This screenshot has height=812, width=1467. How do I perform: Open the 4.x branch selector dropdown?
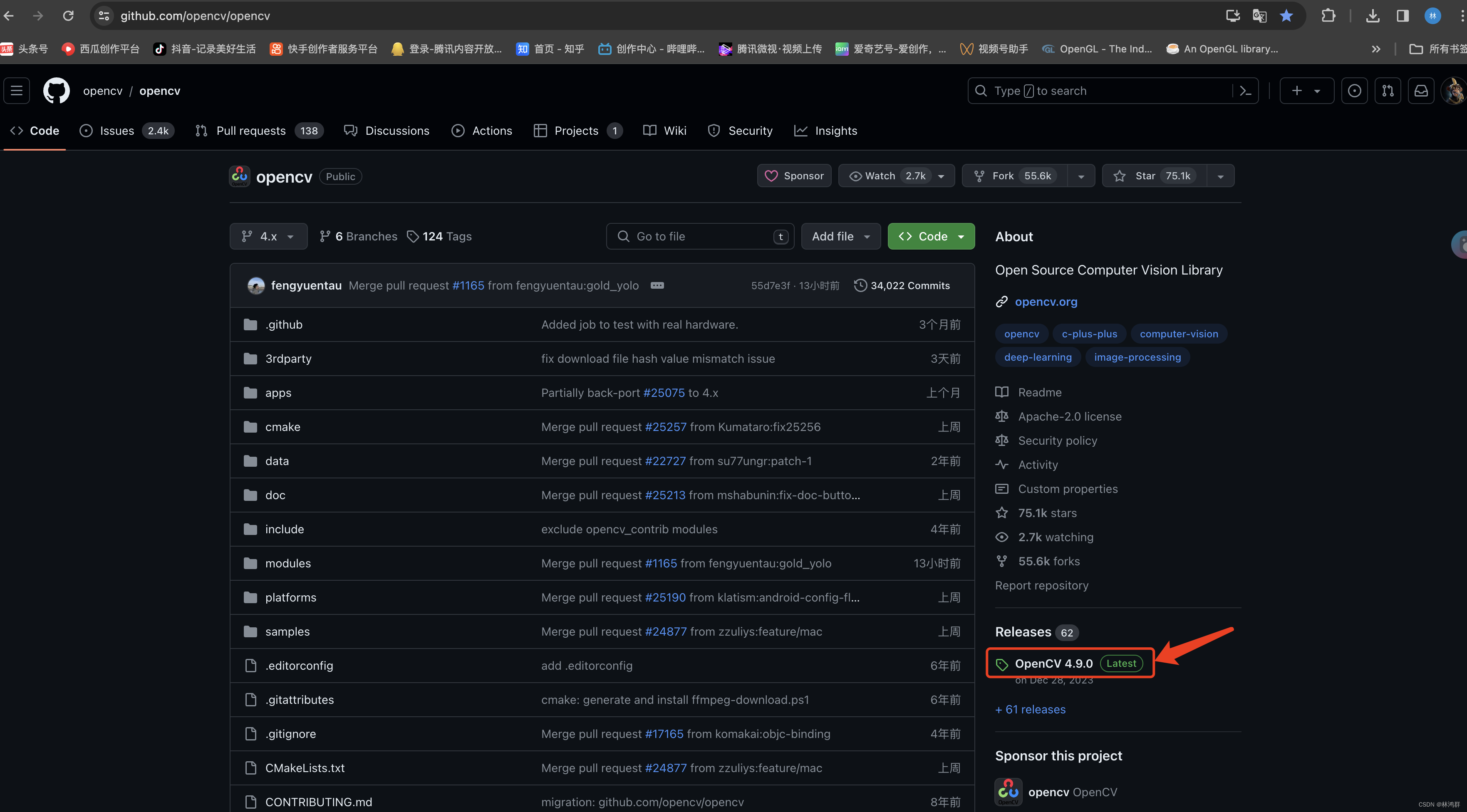tap(268, 236)
